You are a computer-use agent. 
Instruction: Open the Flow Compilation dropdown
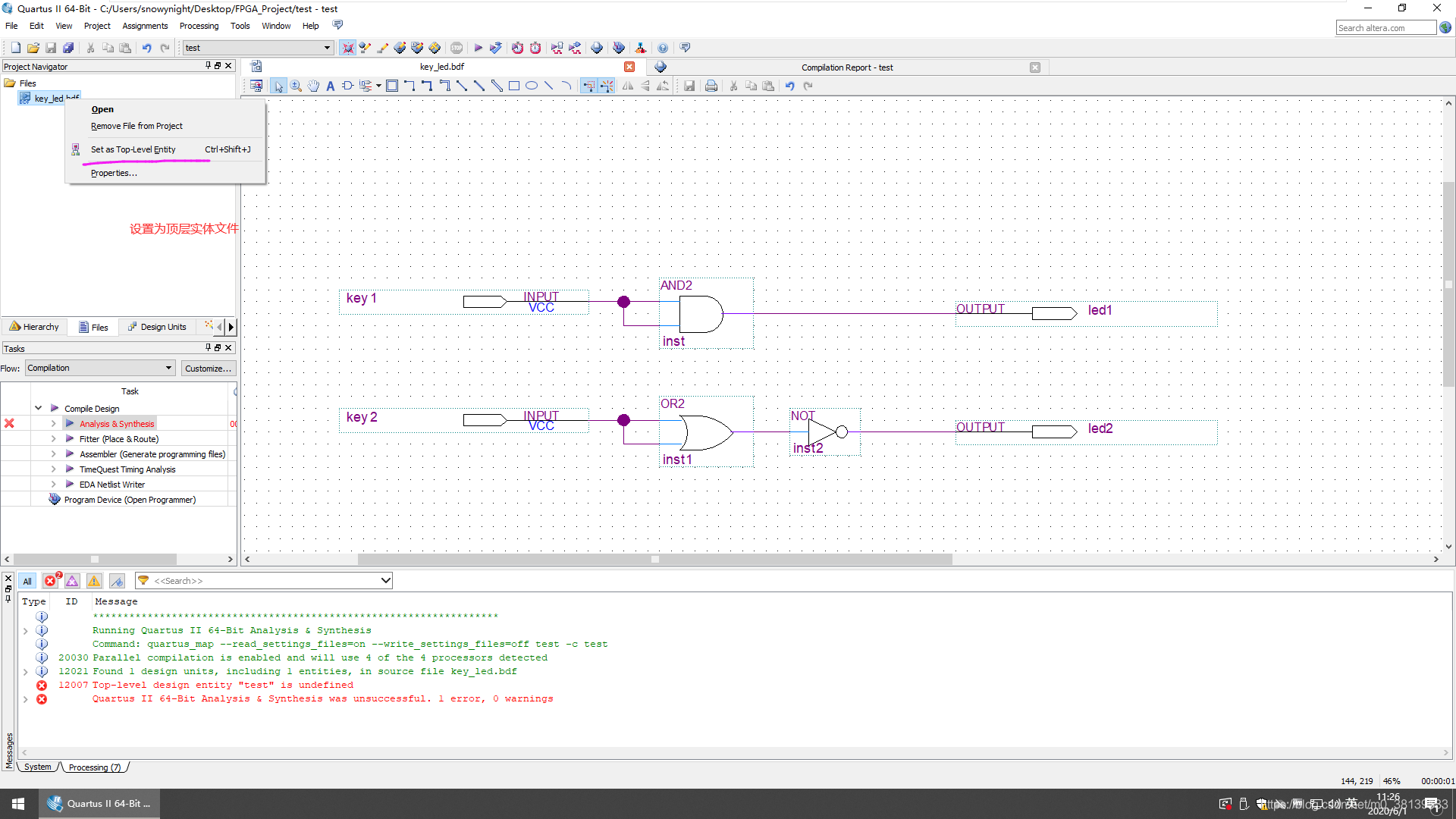[168, 368]
